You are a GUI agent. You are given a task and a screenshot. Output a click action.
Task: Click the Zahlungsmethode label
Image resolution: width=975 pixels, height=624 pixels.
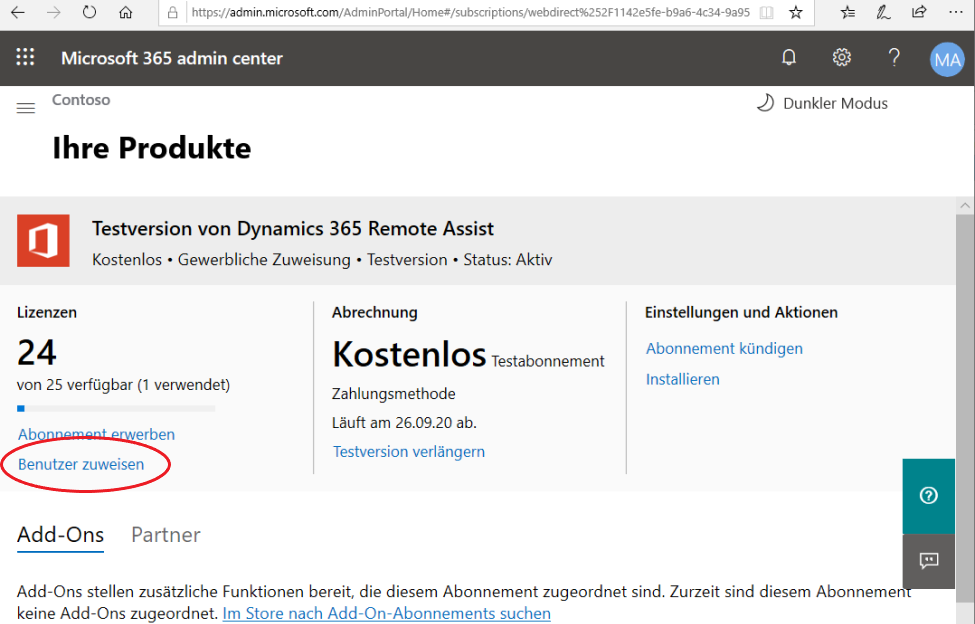[394, 394]
